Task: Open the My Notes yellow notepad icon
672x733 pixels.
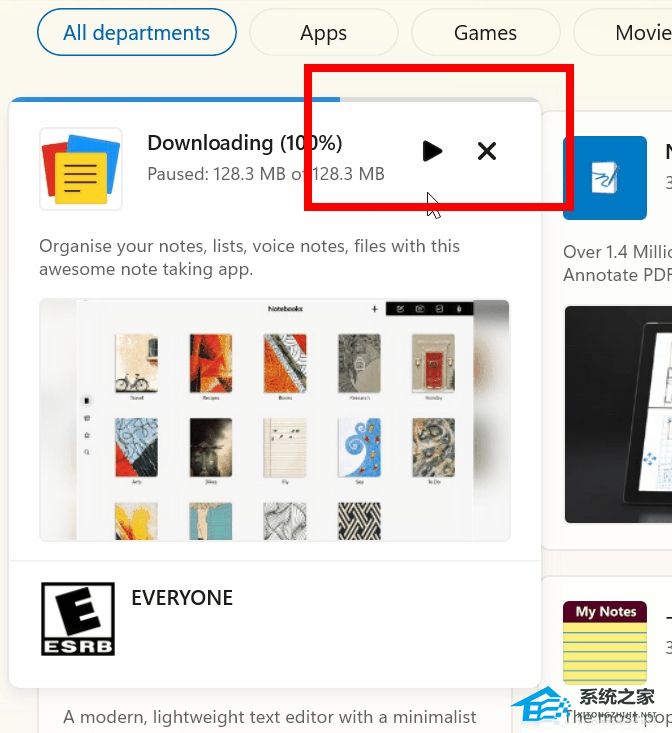Action: [605, 642]
